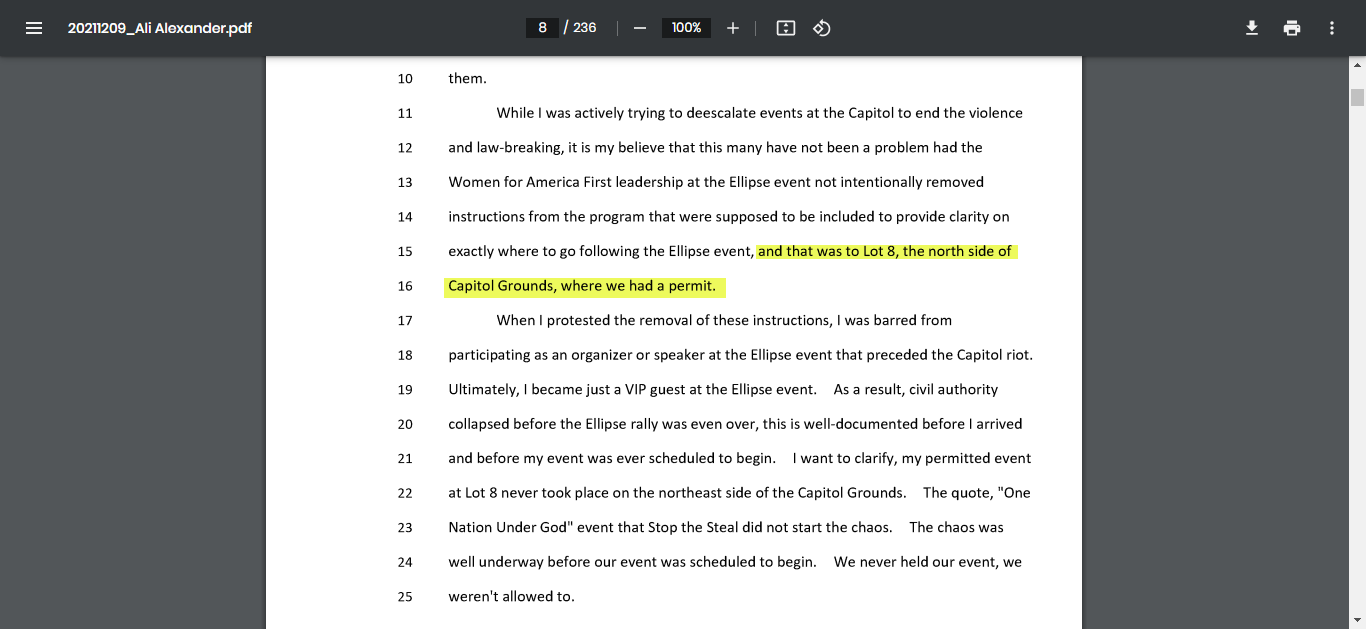Click the text 'I want to clarify, my permitted event'
This screenshot has height=629, width=1366.
(x=912, y=458)
